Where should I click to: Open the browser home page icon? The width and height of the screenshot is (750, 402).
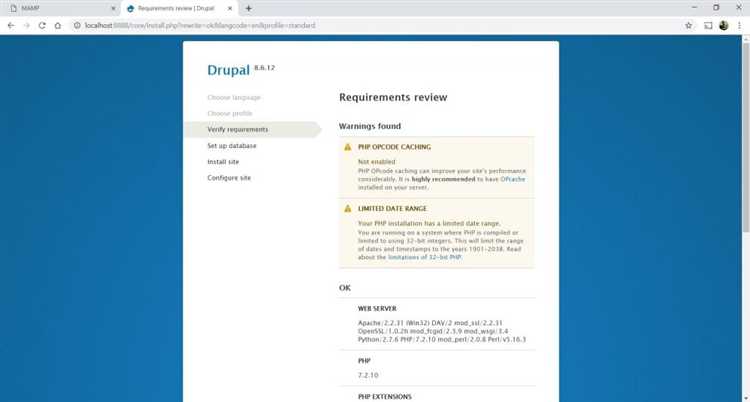coord(58,25)
